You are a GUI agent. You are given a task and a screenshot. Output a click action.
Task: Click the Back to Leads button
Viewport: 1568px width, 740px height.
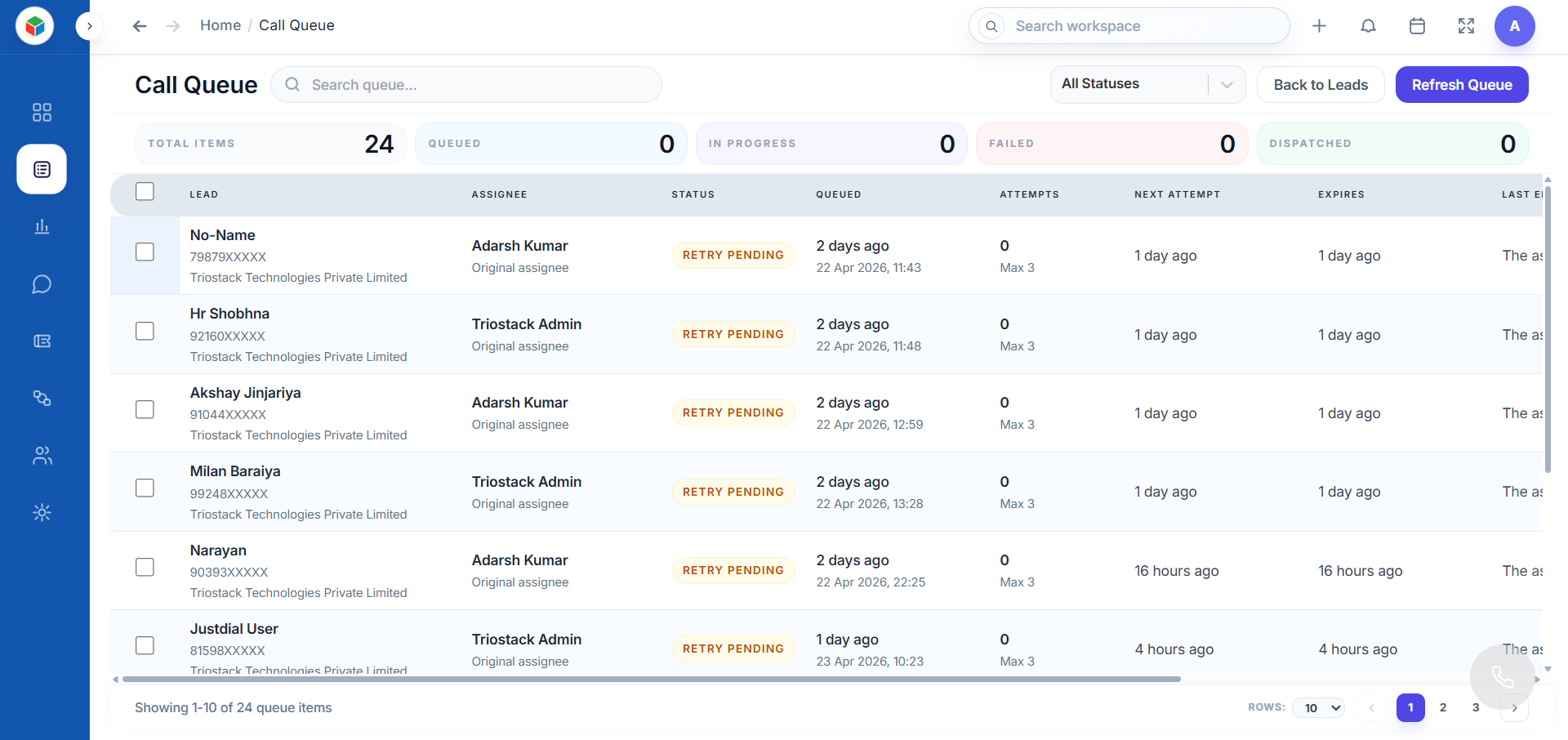click(x=1320, y=84)
